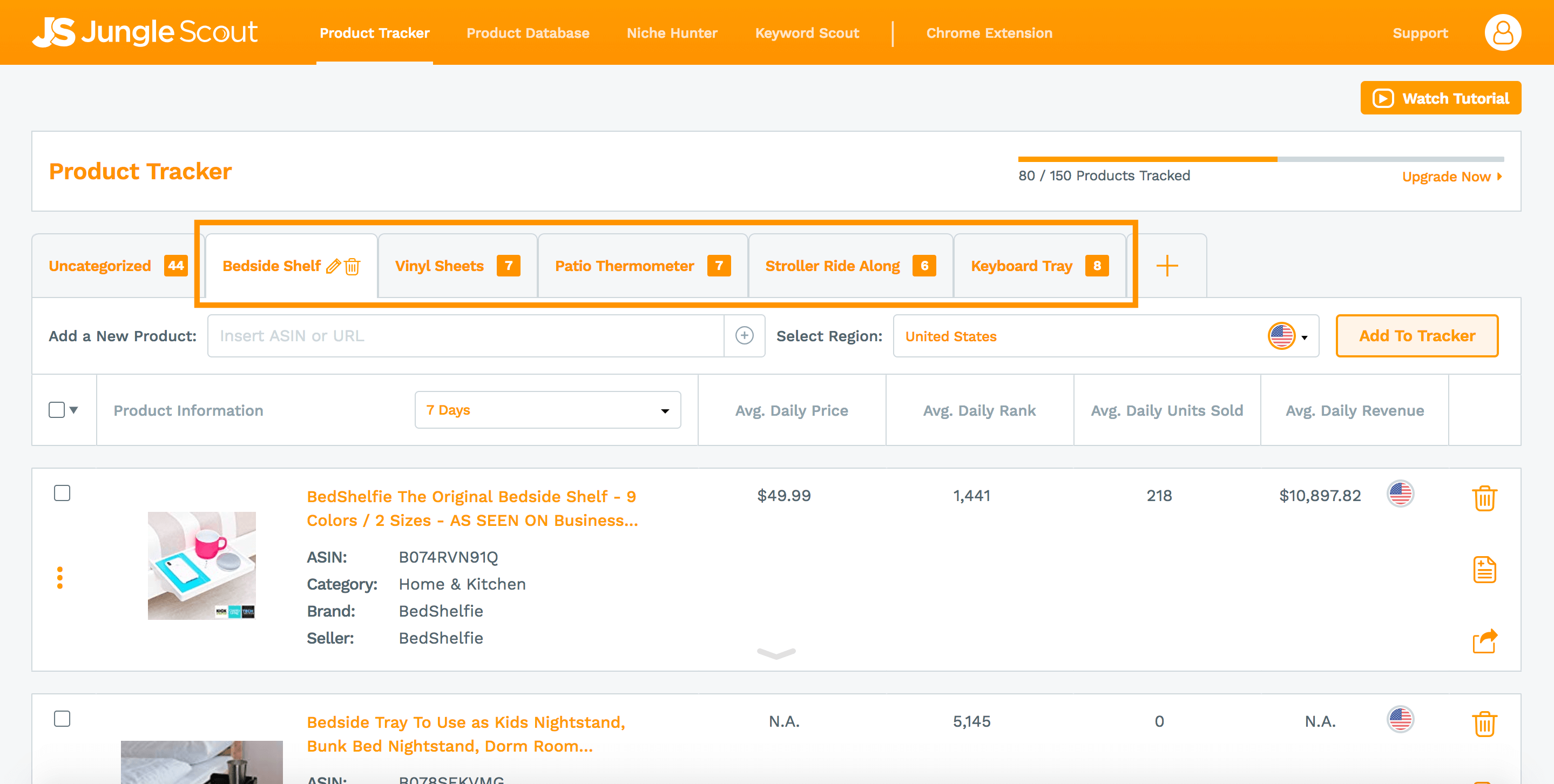Click the Add To Tracker button

pyautogui.click(x=1416, y=336)
